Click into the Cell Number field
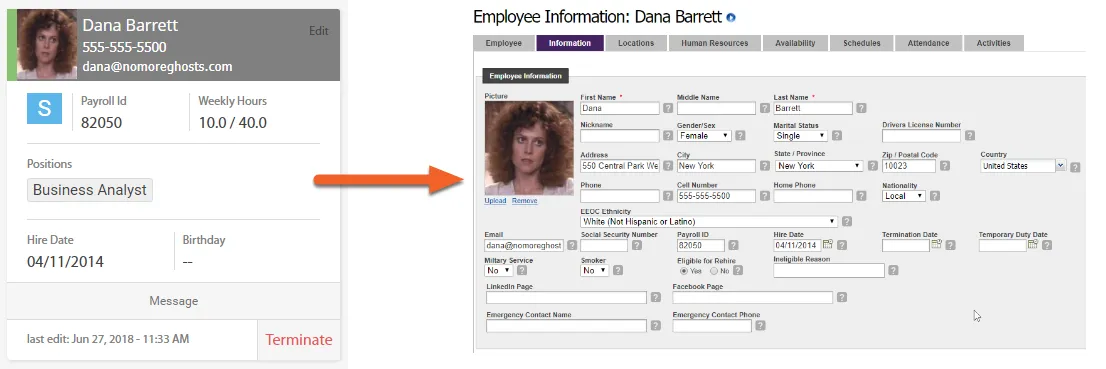 tap(716, 196)
